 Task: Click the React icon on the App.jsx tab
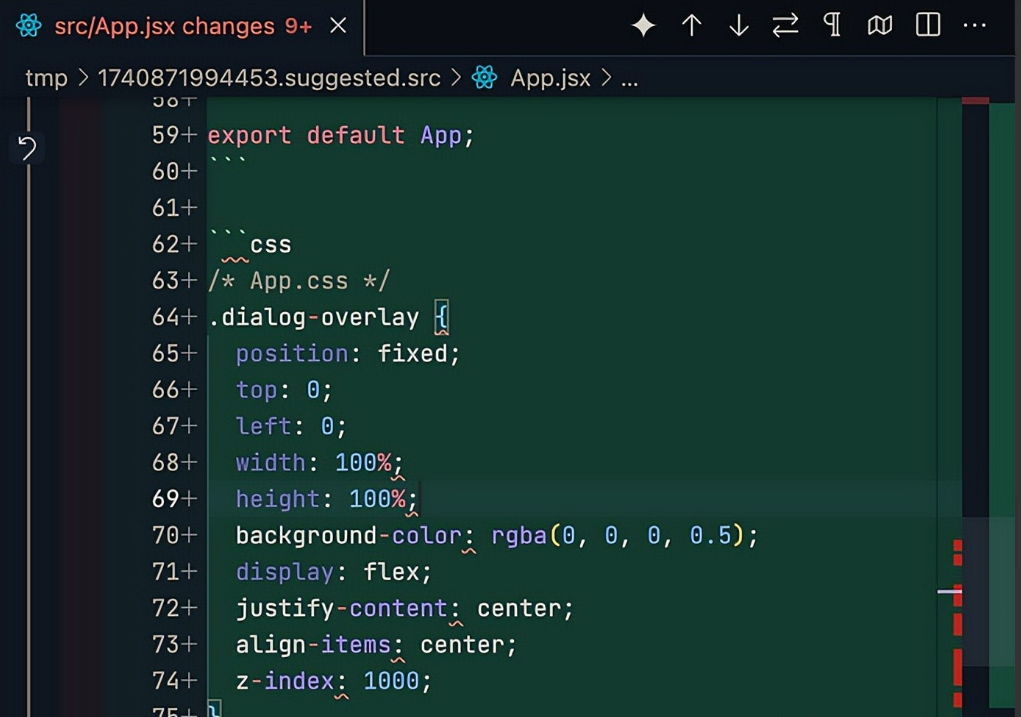29,26
